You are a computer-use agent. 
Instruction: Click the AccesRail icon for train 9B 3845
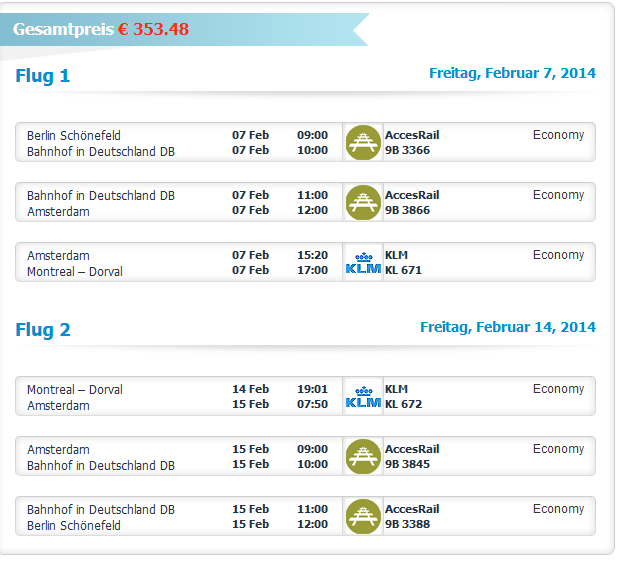[363, 457]
